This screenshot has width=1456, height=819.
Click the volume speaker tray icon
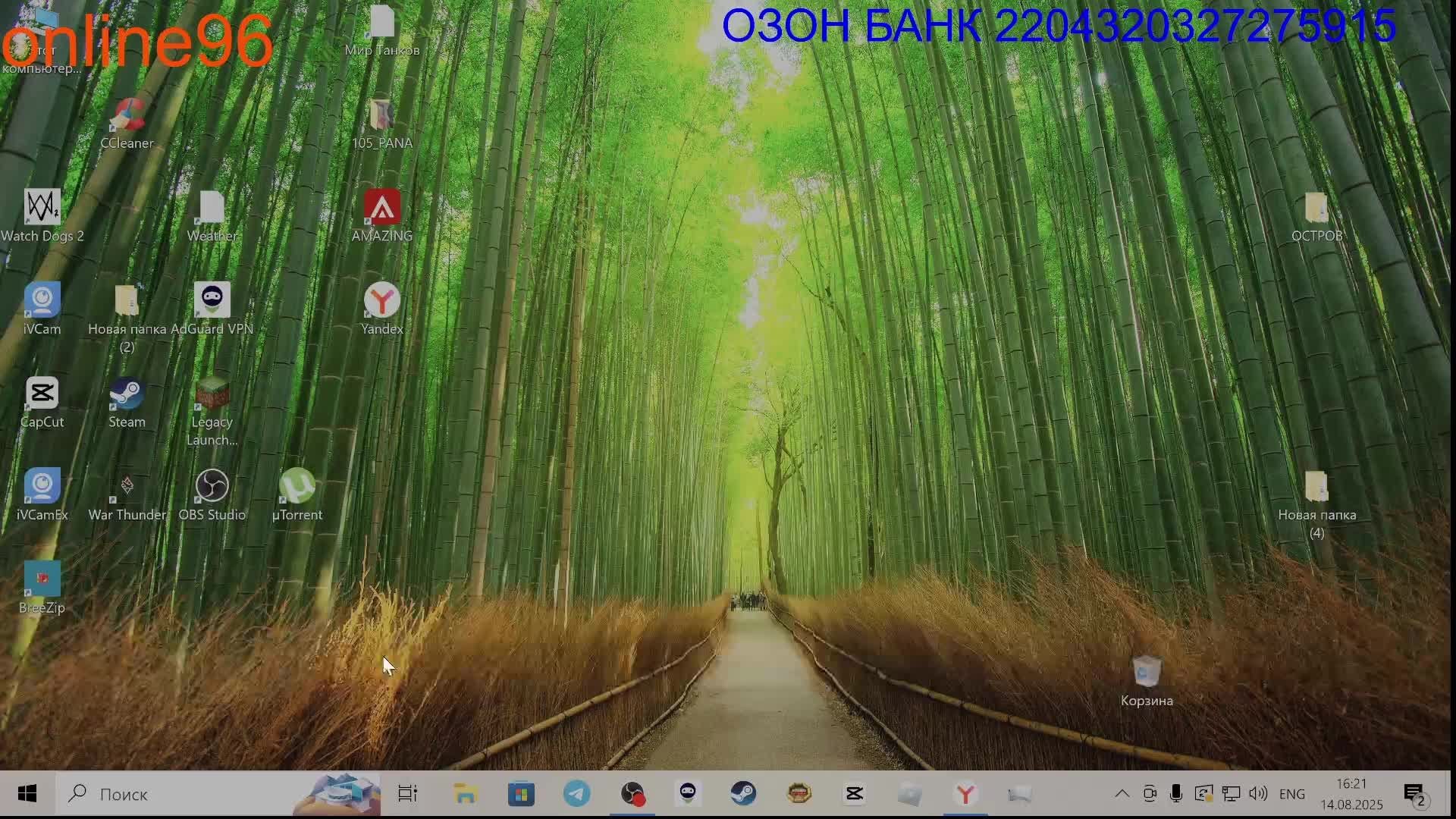click(1258, 794)
